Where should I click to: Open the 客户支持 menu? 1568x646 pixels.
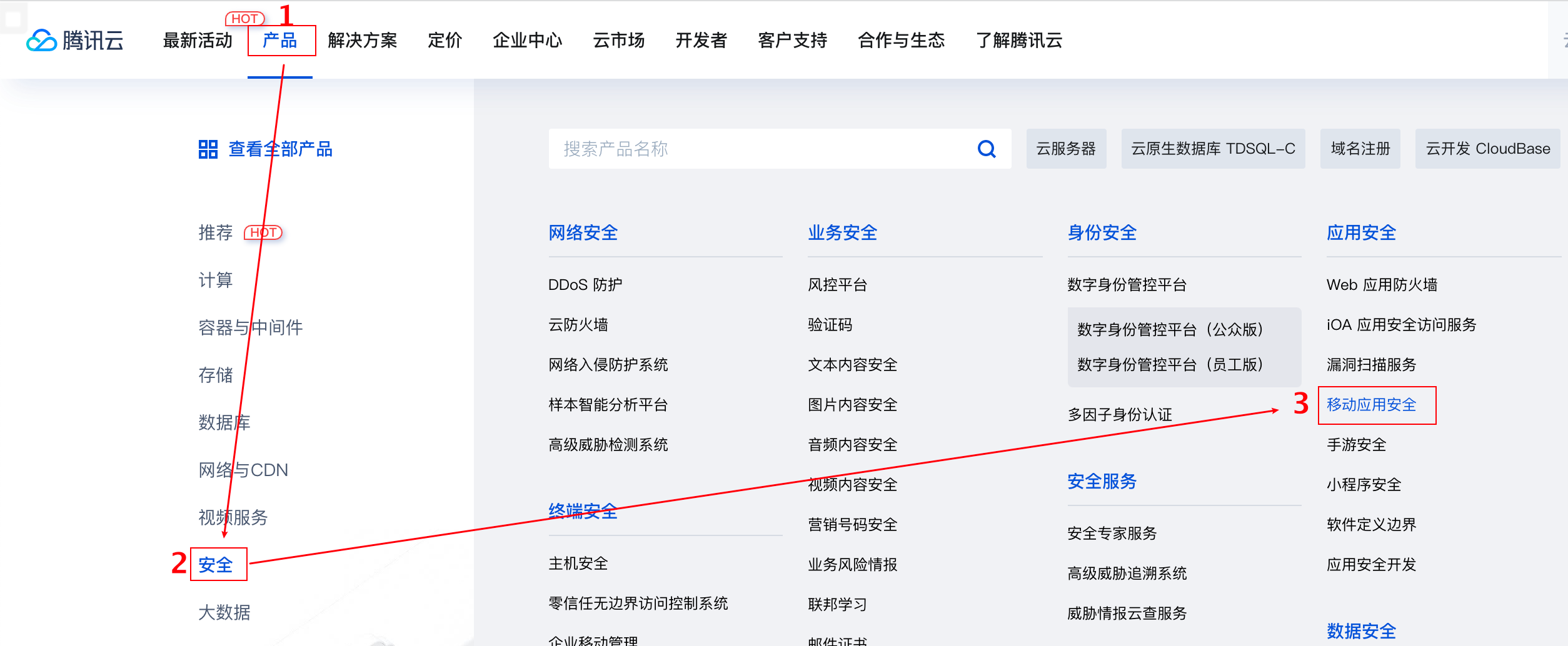[793, 41]
